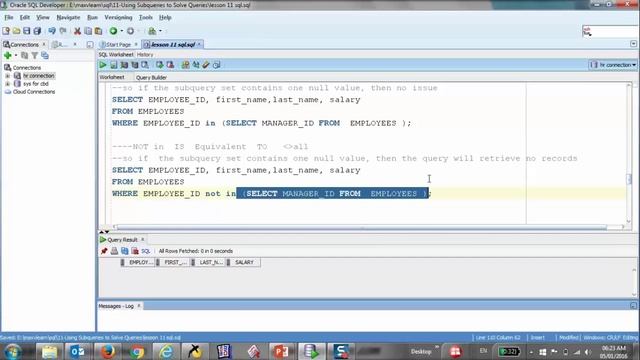The image size is (640, 360).
Task: Click the green plus New Connection icon
Action: 7,56
